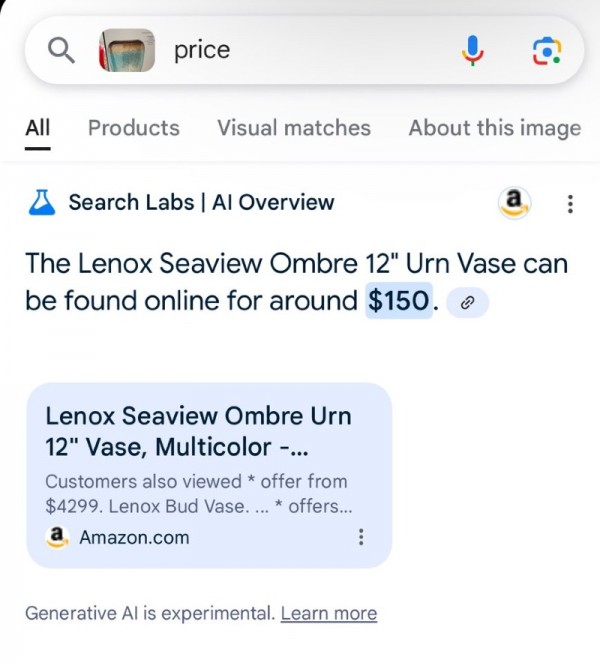Open the Amazon card's three-dot options

click(360, 537)
